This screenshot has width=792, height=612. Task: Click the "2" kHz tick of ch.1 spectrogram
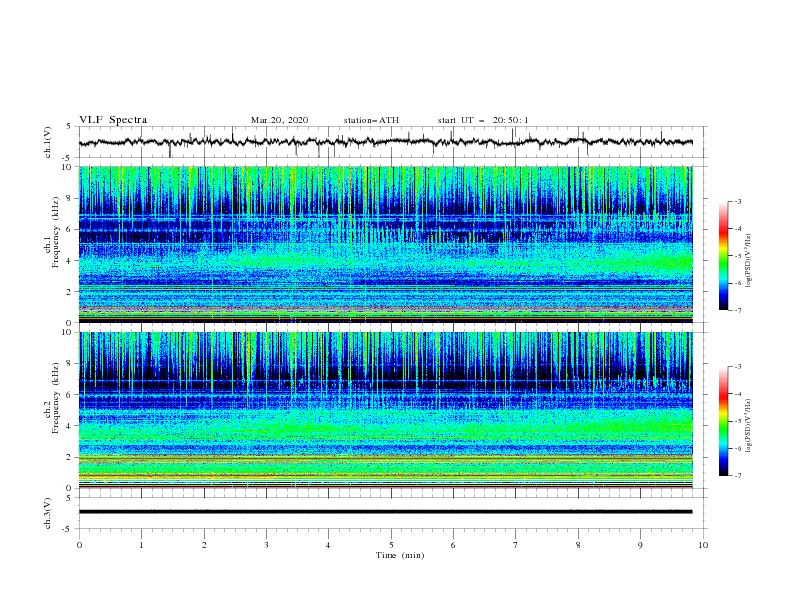71,291
